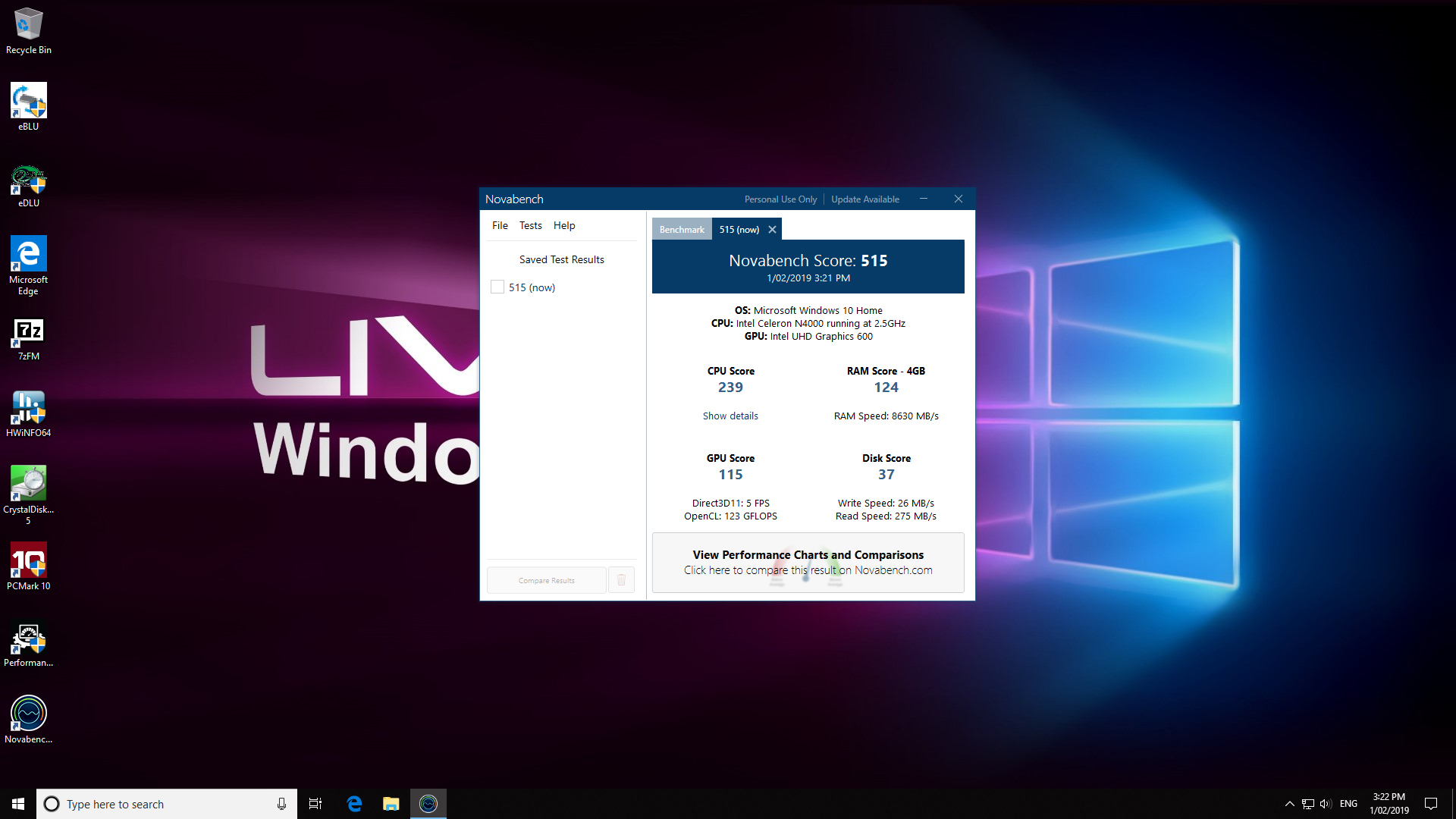Click the Read Speed: 275 MB/s text

(886, 516)
